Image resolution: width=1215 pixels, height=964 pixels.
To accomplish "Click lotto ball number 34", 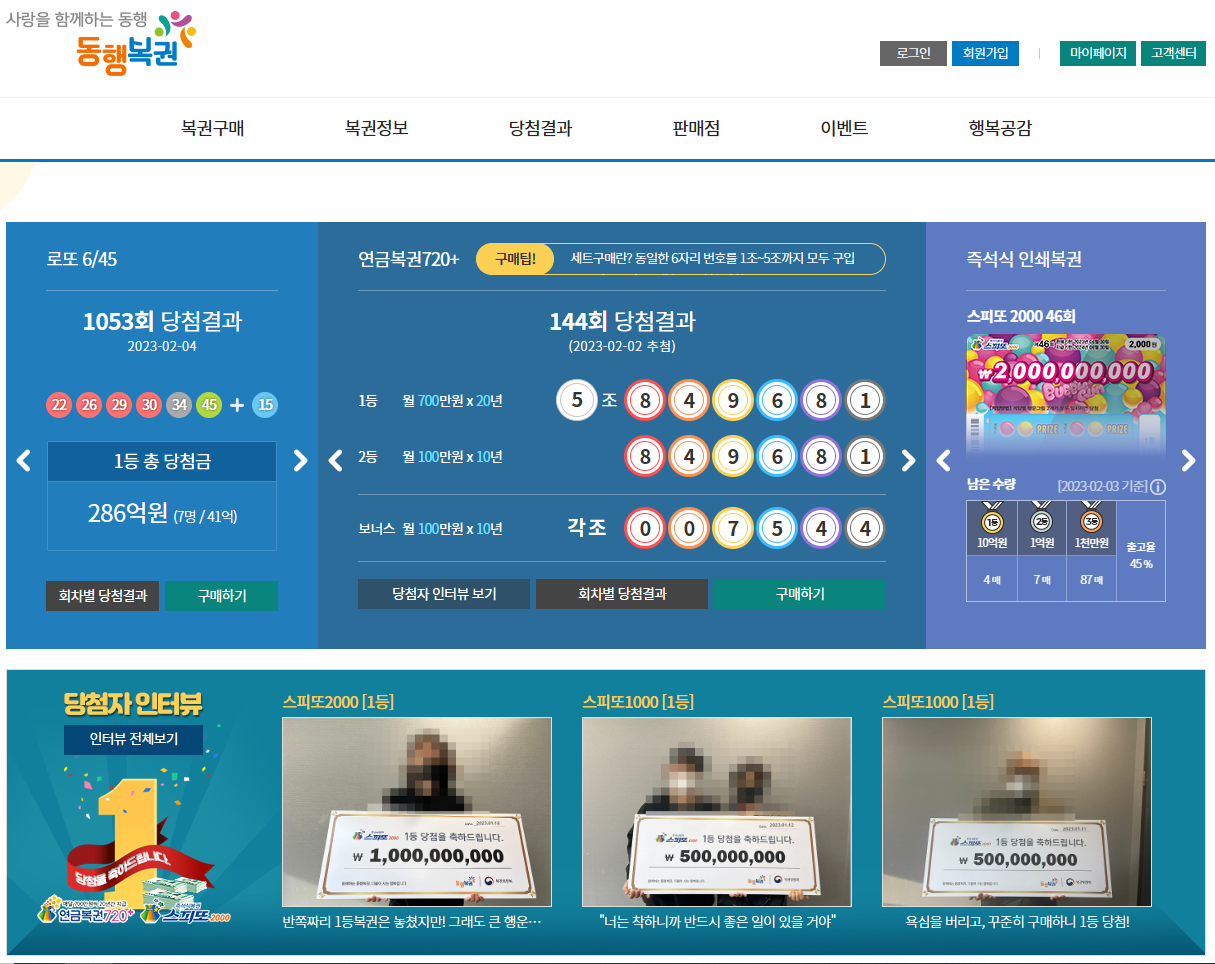I will click(x=179, y=405).
